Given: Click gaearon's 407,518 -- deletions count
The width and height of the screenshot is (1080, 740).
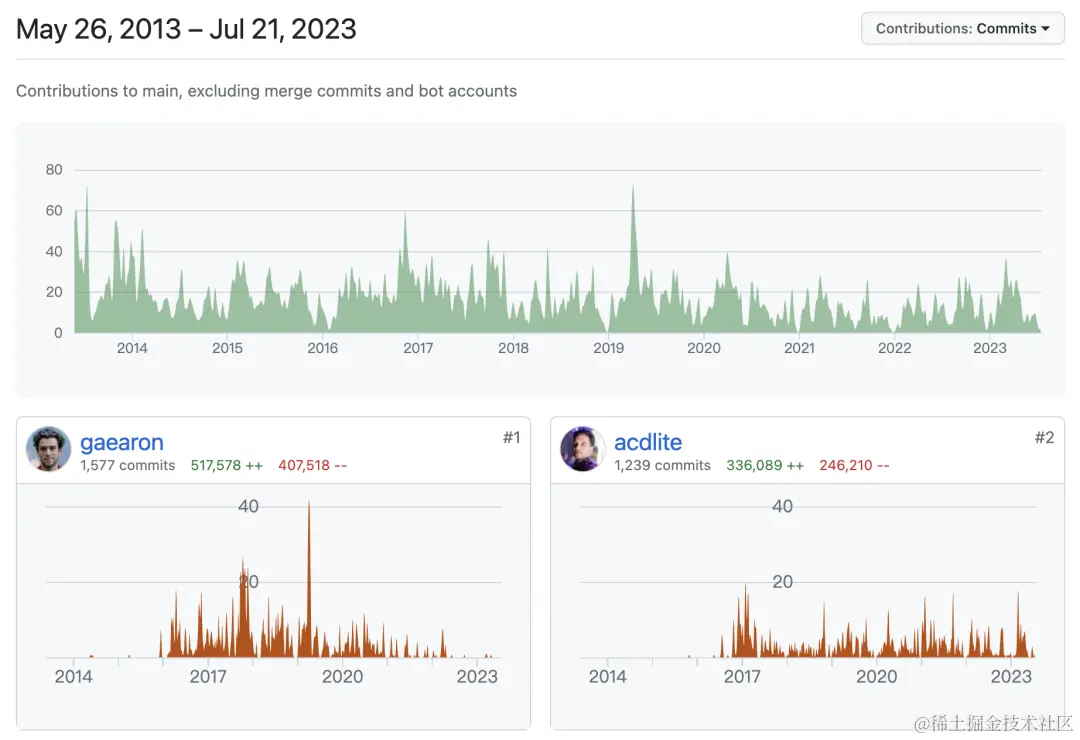Looking at the screenshot, I should coord(312,465).
